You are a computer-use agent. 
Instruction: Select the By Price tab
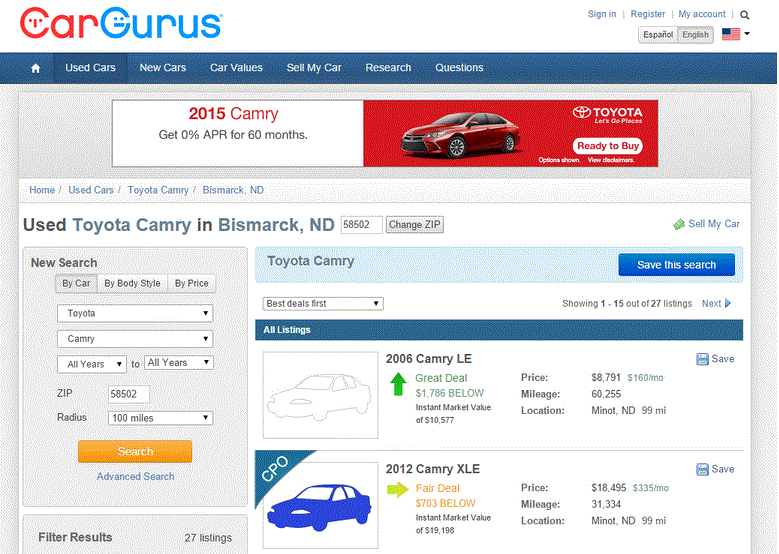(191, 283)
